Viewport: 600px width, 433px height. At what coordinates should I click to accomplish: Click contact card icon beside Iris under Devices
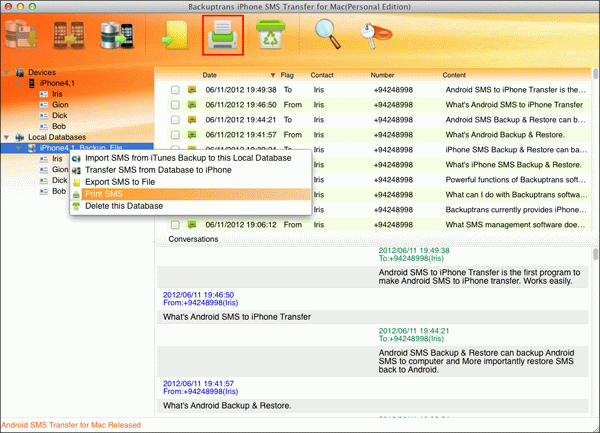44,94
